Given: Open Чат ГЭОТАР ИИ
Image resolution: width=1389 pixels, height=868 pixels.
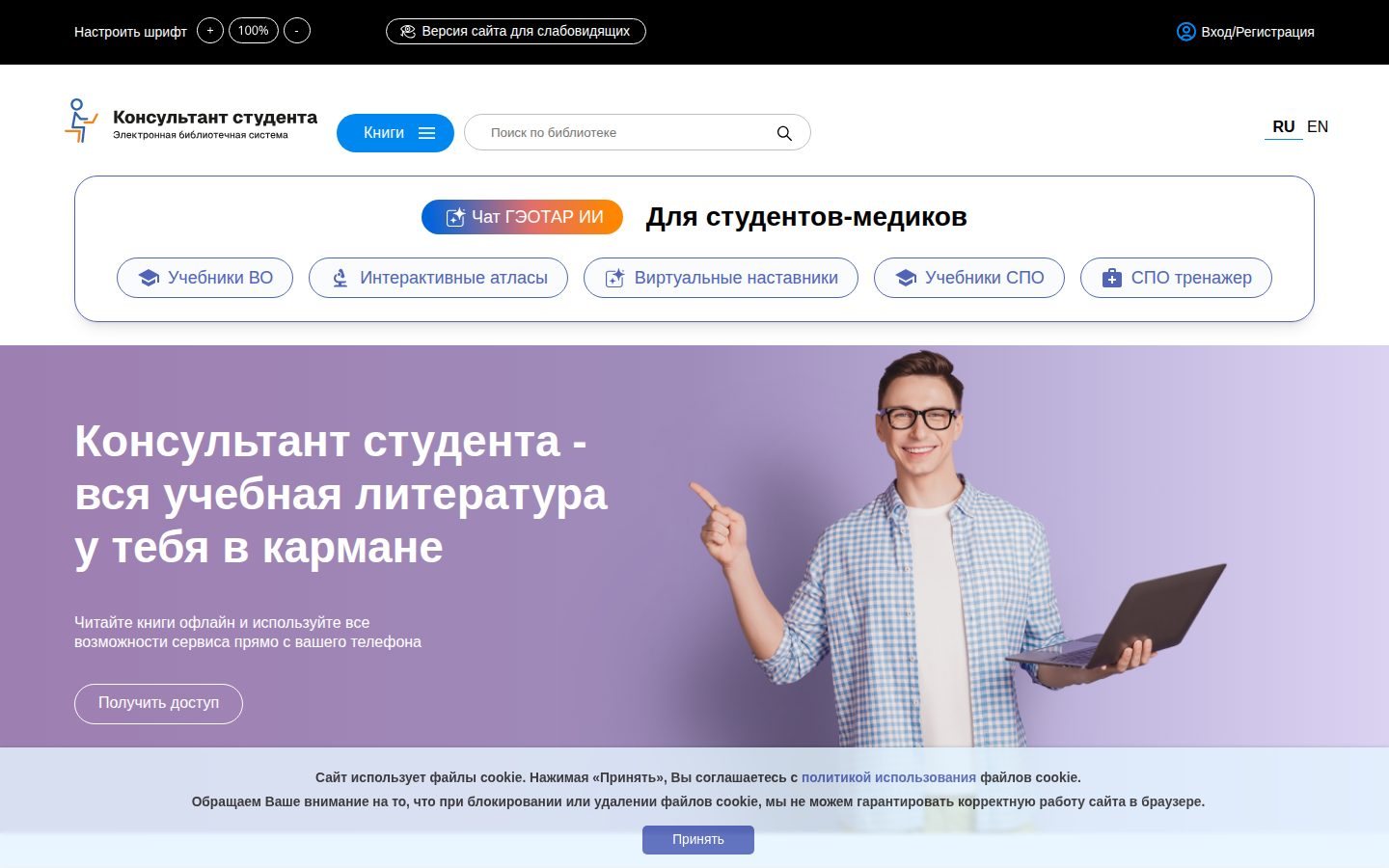Looking at the screenshot, I should point(522,217).
